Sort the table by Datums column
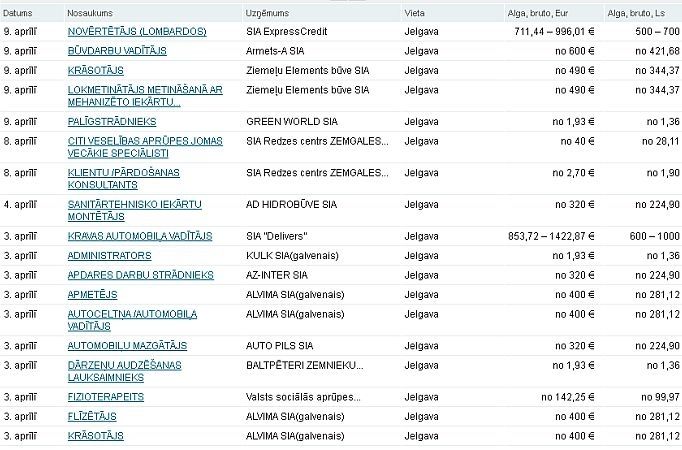The image size is (682, 450). 18,13
